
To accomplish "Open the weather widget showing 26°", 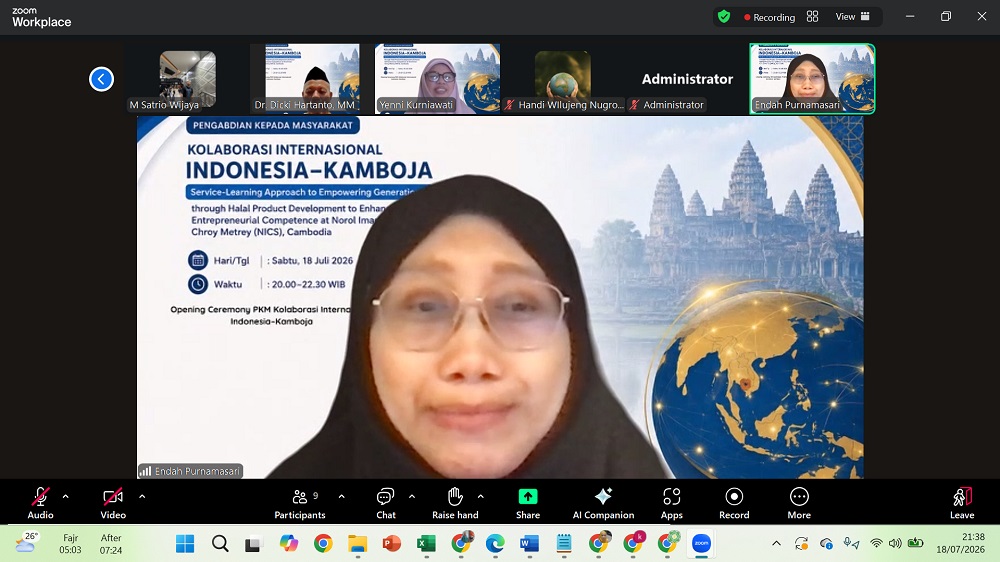I will pyautogui.click(x=26, y=544).
